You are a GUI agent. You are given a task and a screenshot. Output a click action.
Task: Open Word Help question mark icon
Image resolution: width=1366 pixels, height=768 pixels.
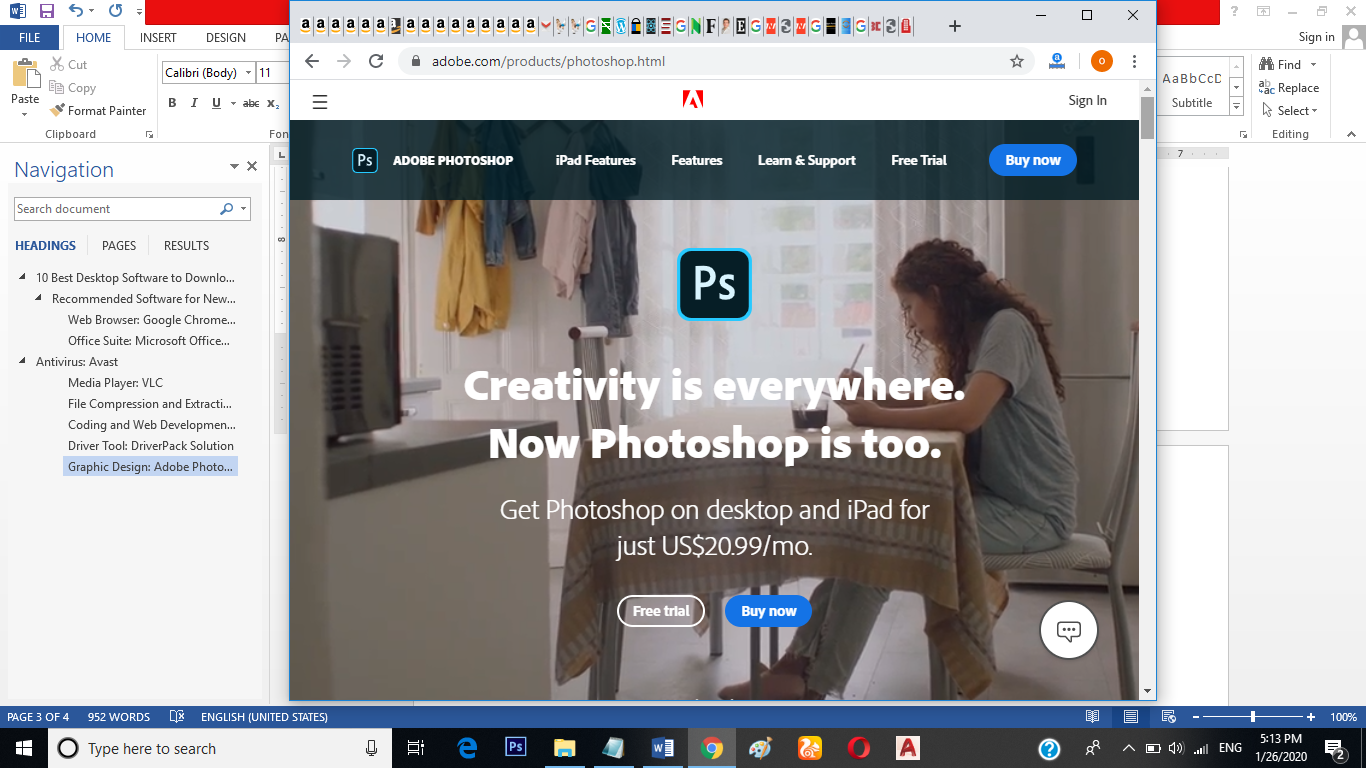(1236, 12)
